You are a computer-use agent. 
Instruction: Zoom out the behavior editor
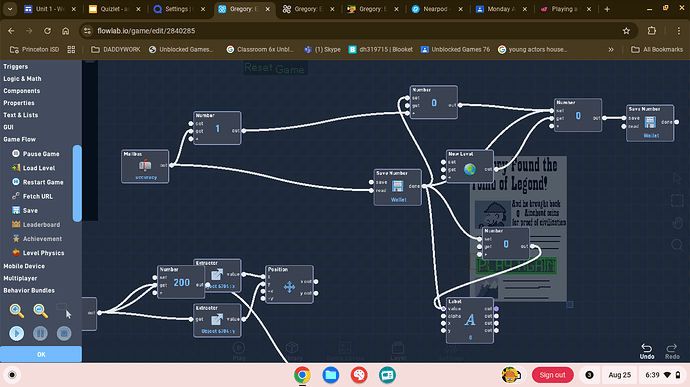click(40, 311)
